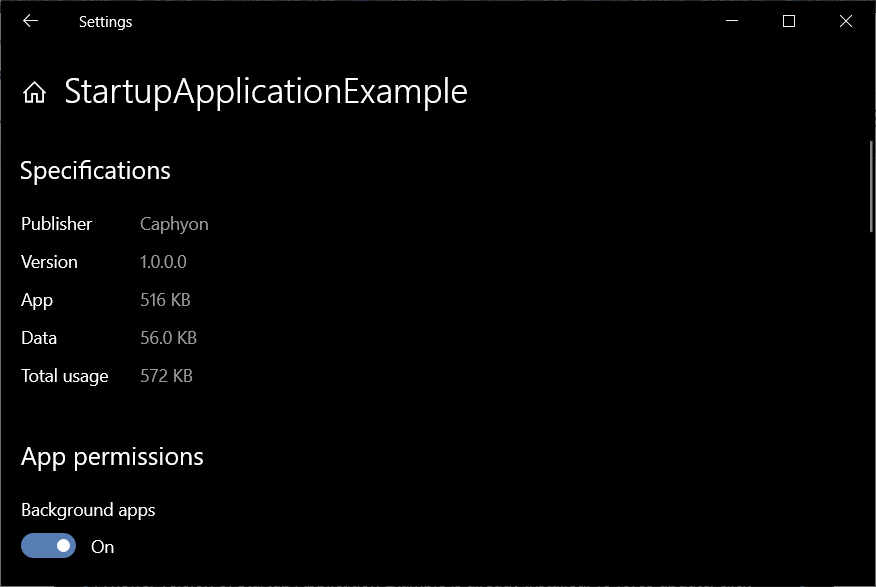
Task: Click the Total usage field label
Action: click(65, 376)
